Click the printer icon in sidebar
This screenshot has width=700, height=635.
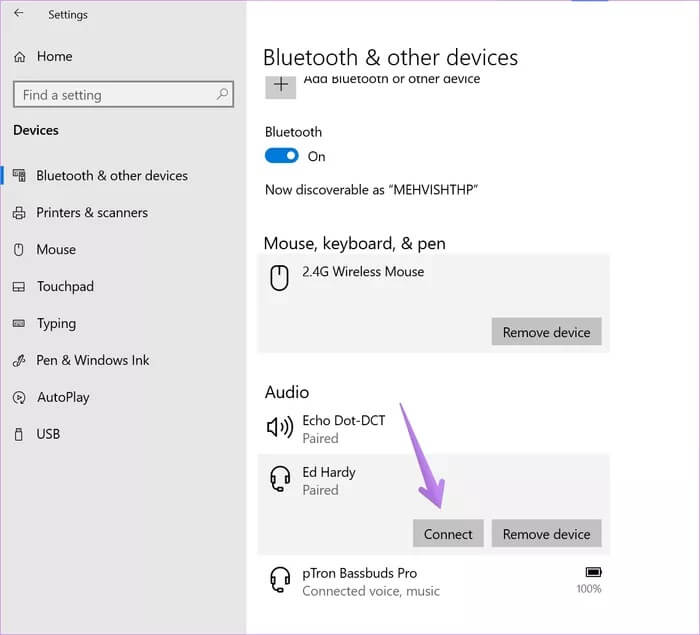[19, 213]
